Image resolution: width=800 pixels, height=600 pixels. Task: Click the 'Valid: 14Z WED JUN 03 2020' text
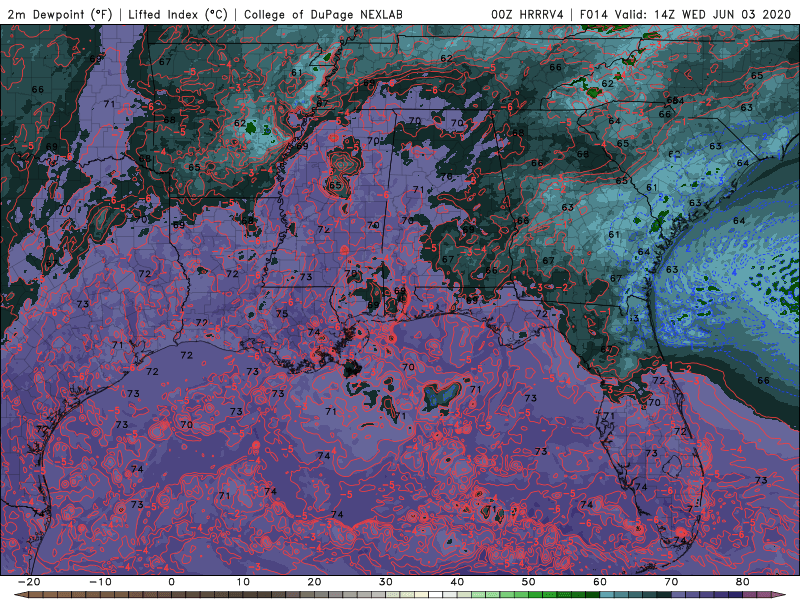[703, 14]
